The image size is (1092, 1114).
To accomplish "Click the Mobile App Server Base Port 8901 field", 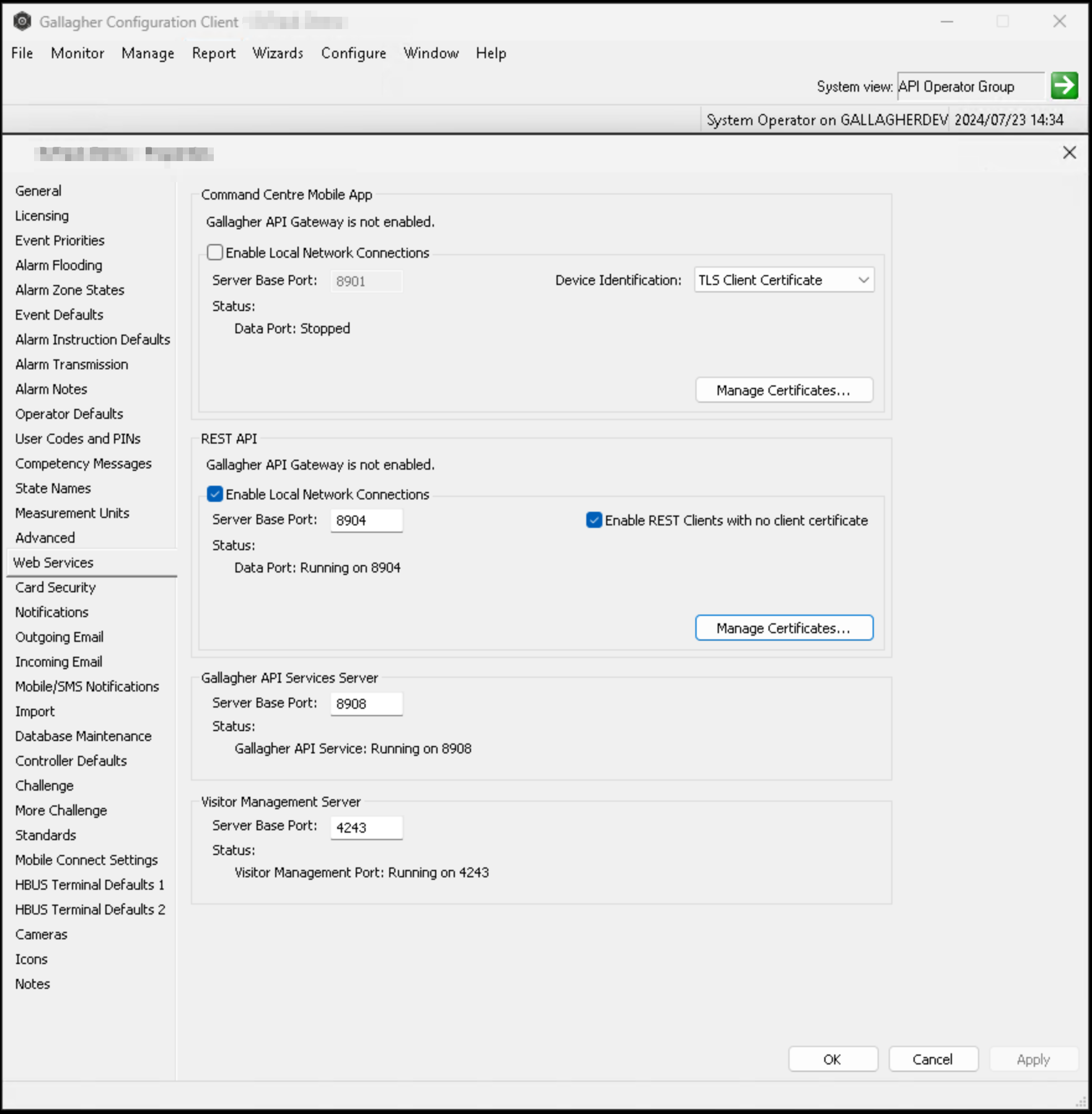I will pyautogui.click(x=366, y=281).
